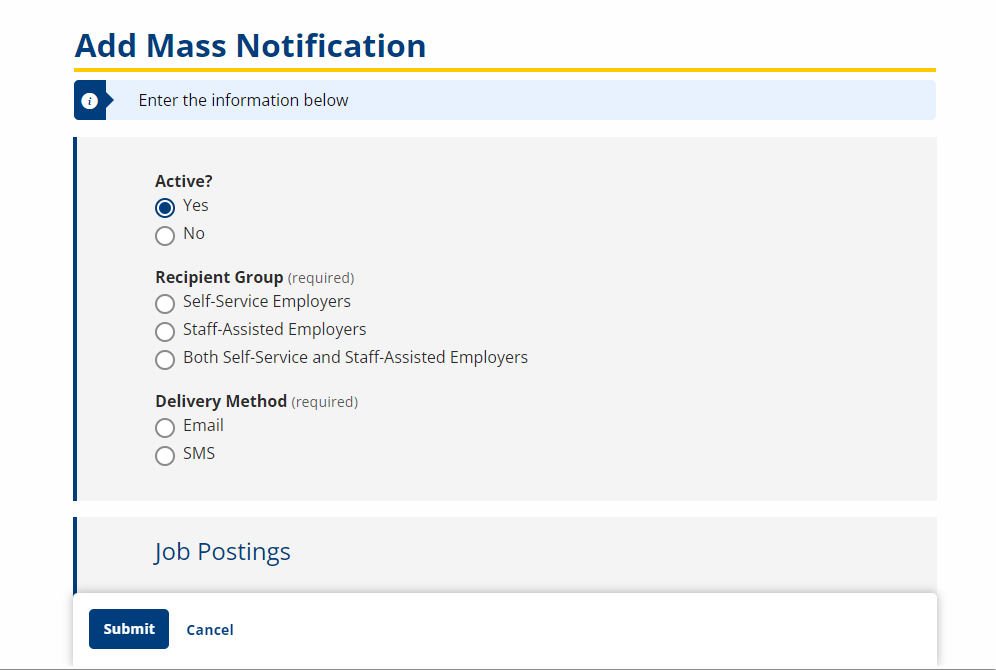Choose the Self-Service Employers radio button

tap(165, 303)
